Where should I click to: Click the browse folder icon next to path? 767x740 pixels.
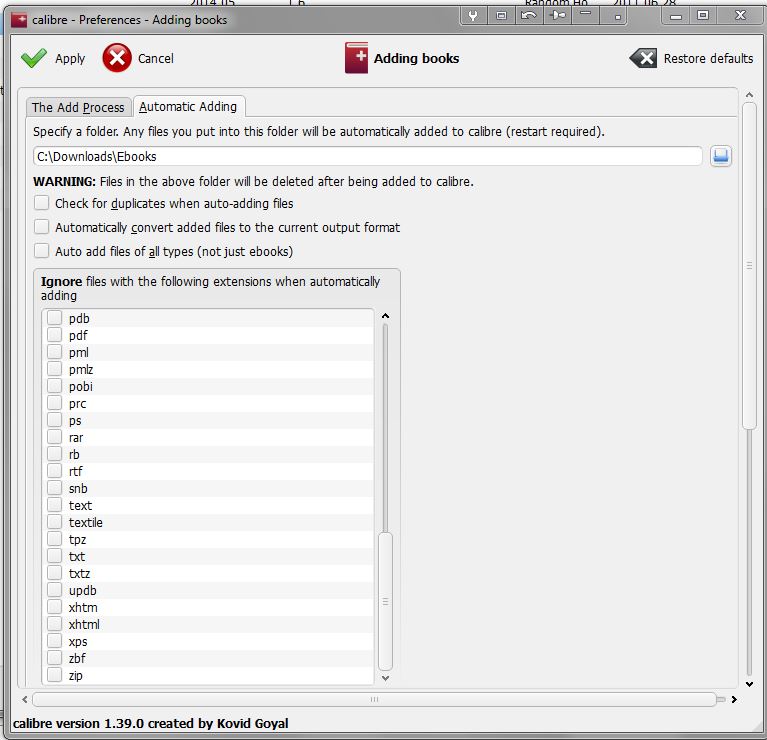pyautogui.click(x=721, y=156)
